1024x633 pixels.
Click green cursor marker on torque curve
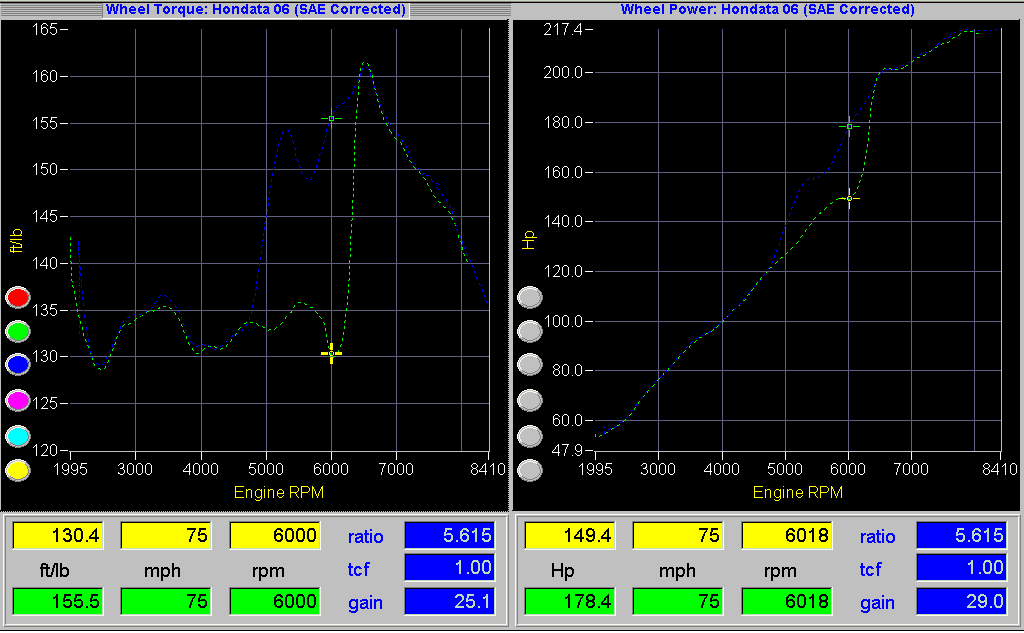(331, 118)
